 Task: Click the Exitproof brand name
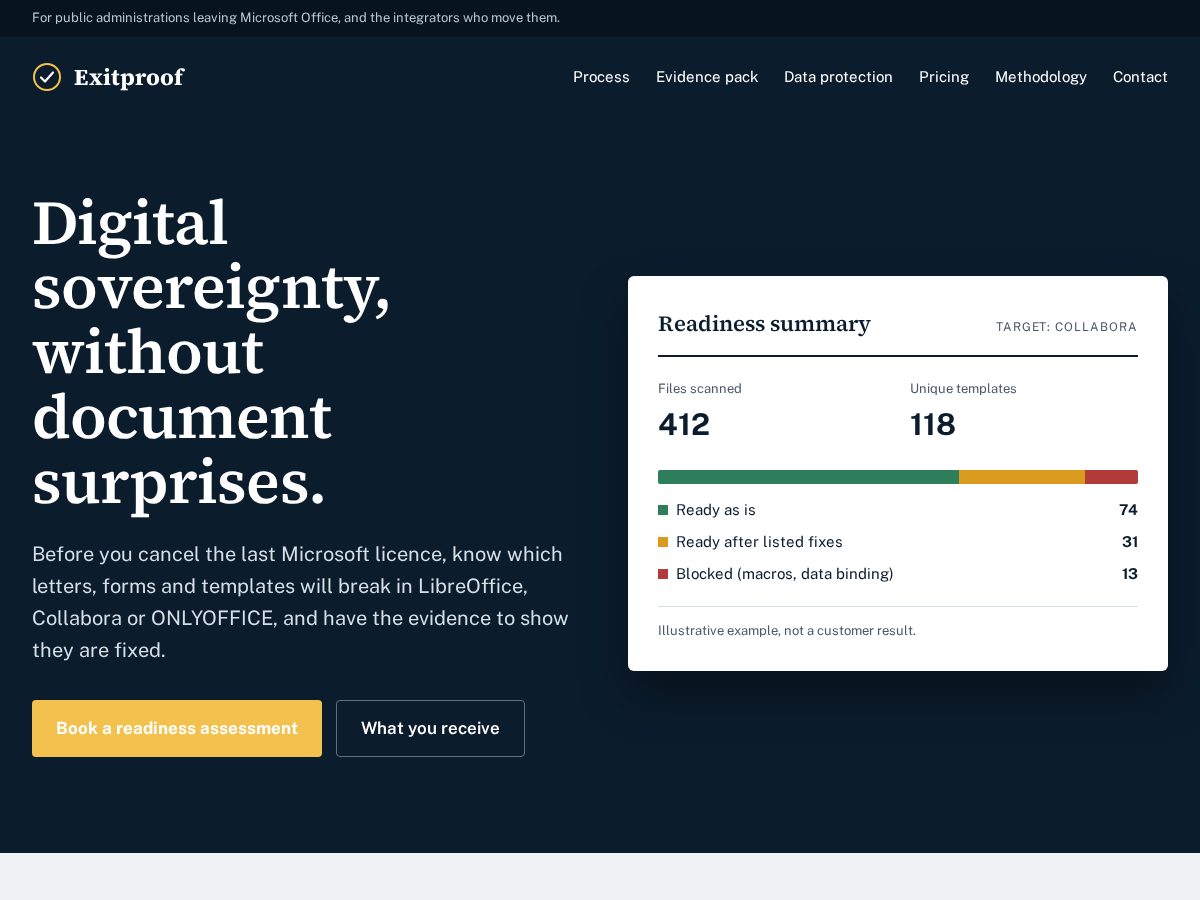click(x=129, y=77)
